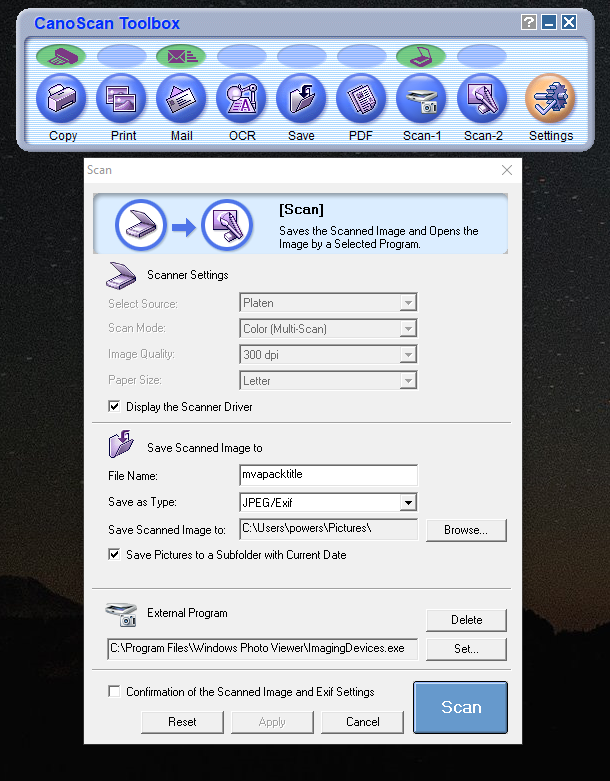Open the Image Quality dropdown
Image resolution: width=610 pixels, height=781 pixels.
coord(407,355)
